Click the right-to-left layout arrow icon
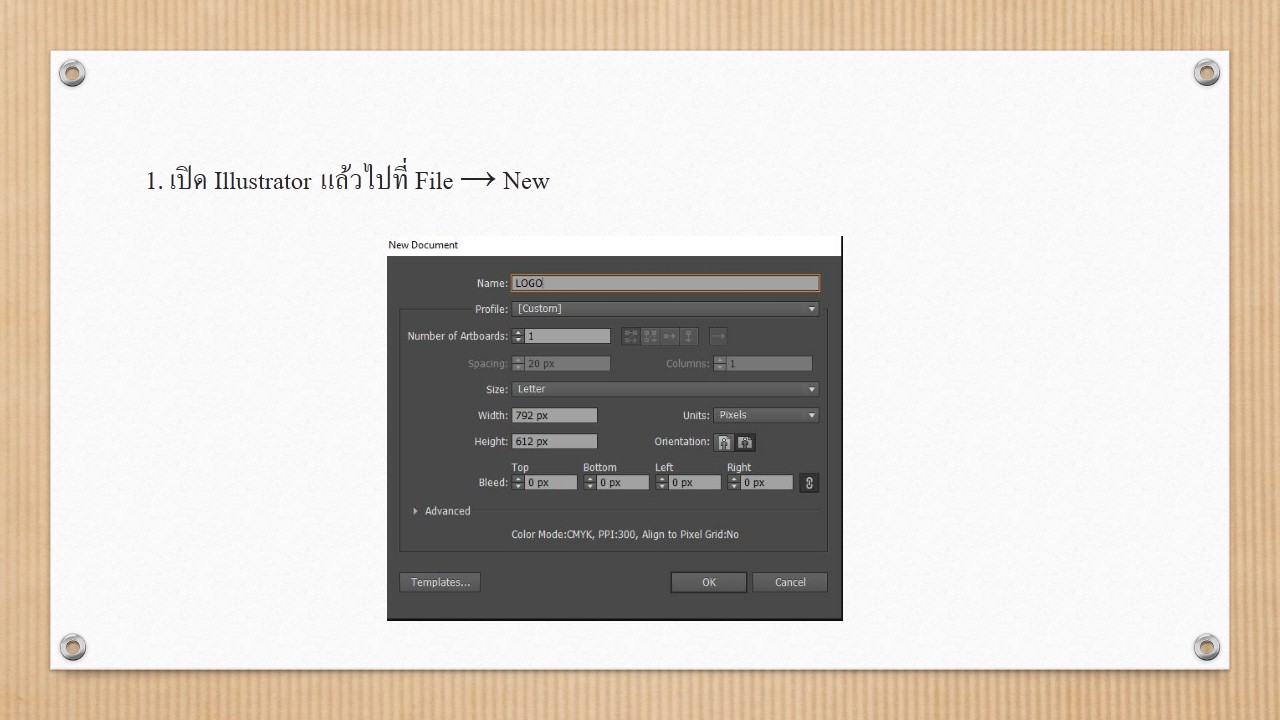 718,336
